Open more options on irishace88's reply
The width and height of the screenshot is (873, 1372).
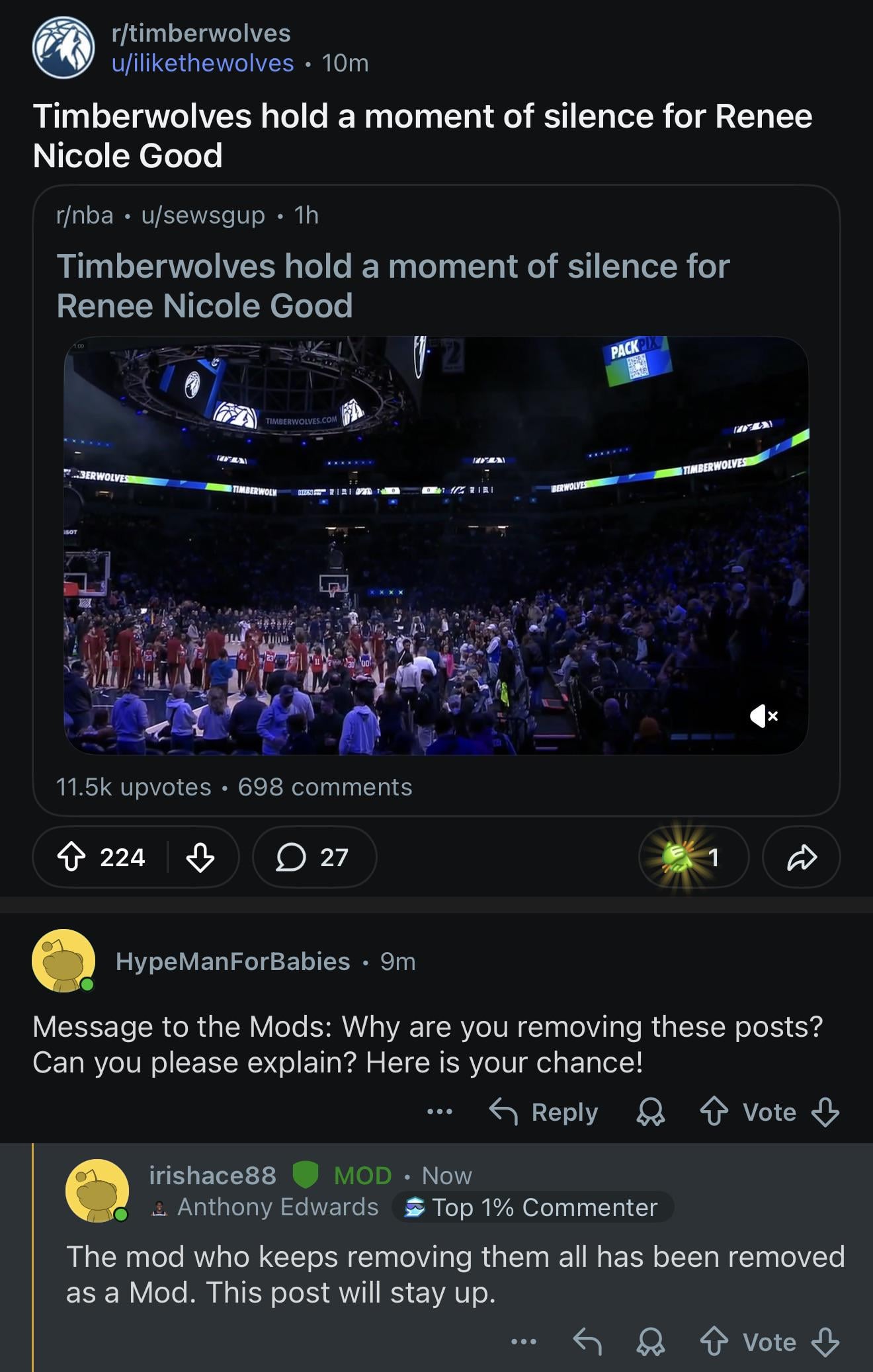click(524, 1342)
